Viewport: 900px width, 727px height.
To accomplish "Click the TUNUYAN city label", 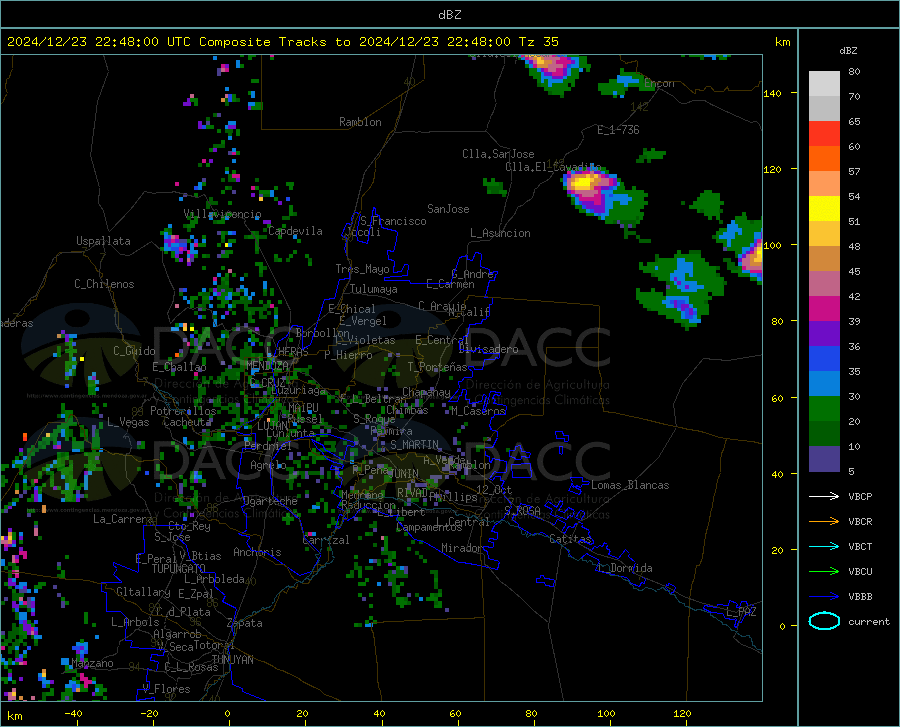I will click(232, 660).
